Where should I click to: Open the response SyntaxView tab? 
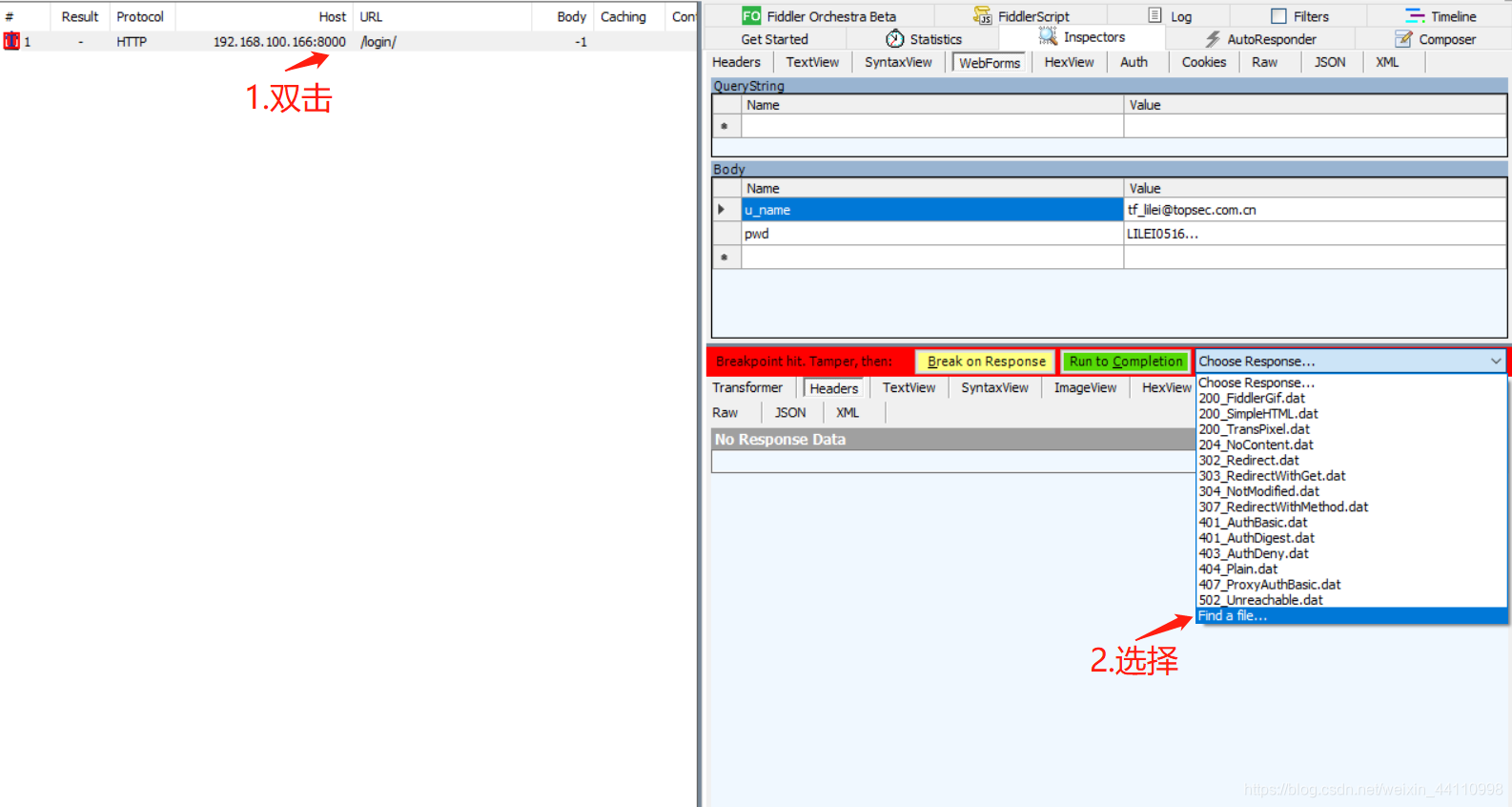coord(994,388)
